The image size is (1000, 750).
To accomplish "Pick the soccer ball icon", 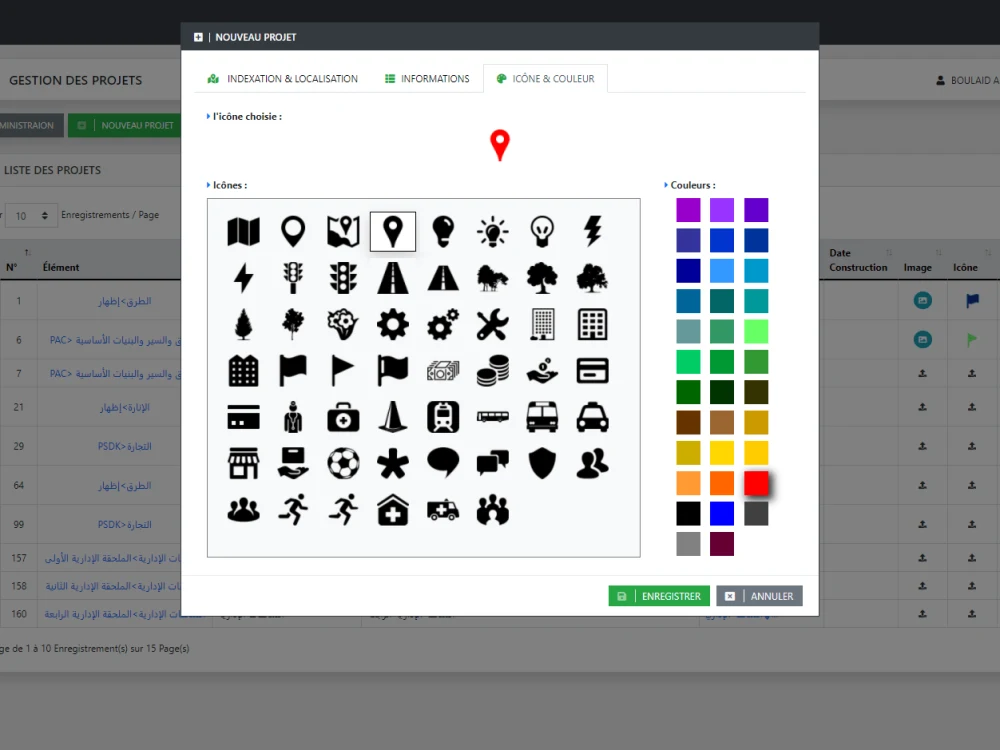I will click(343, 464).
